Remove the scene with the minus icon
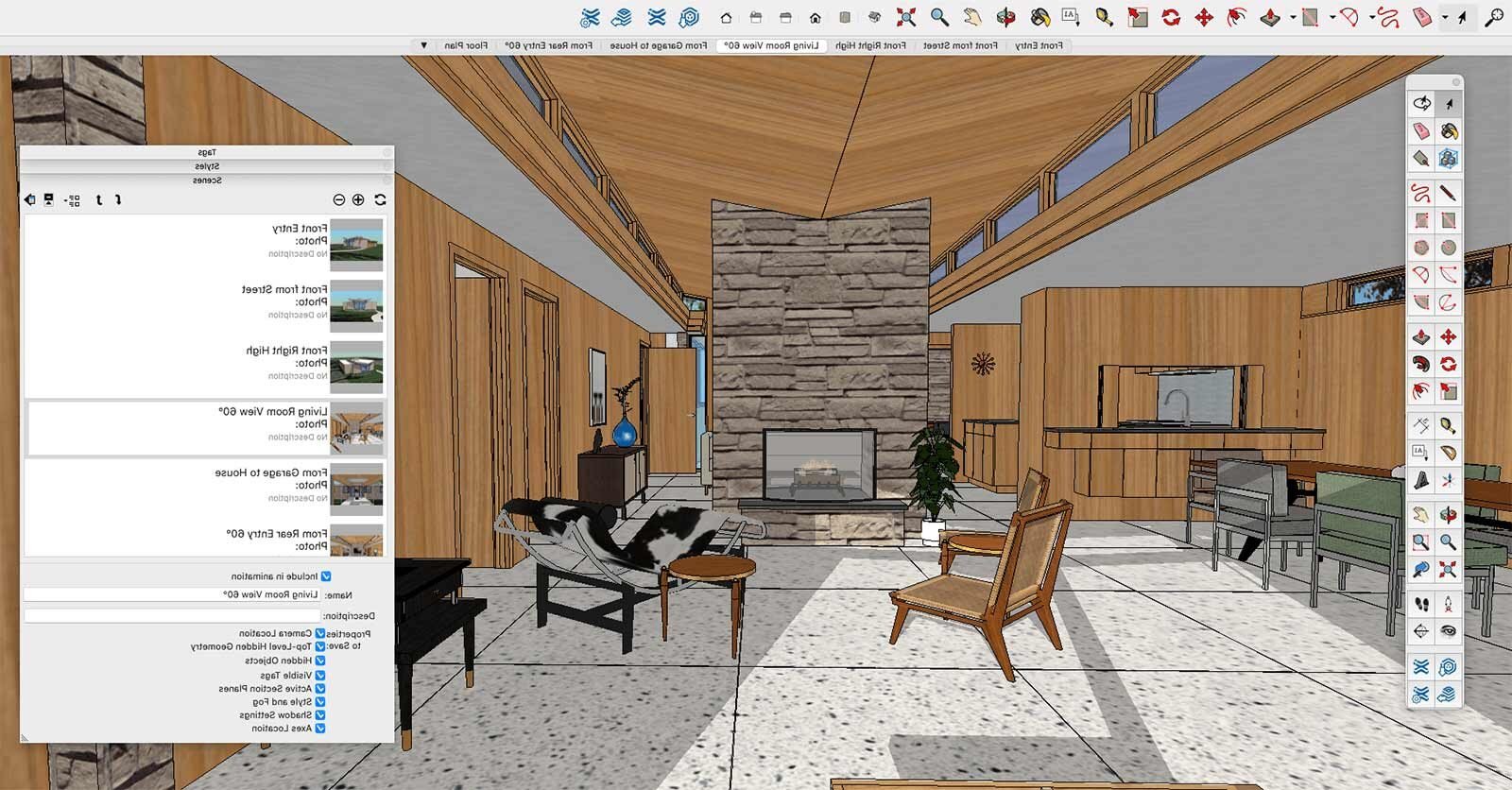 339,199
